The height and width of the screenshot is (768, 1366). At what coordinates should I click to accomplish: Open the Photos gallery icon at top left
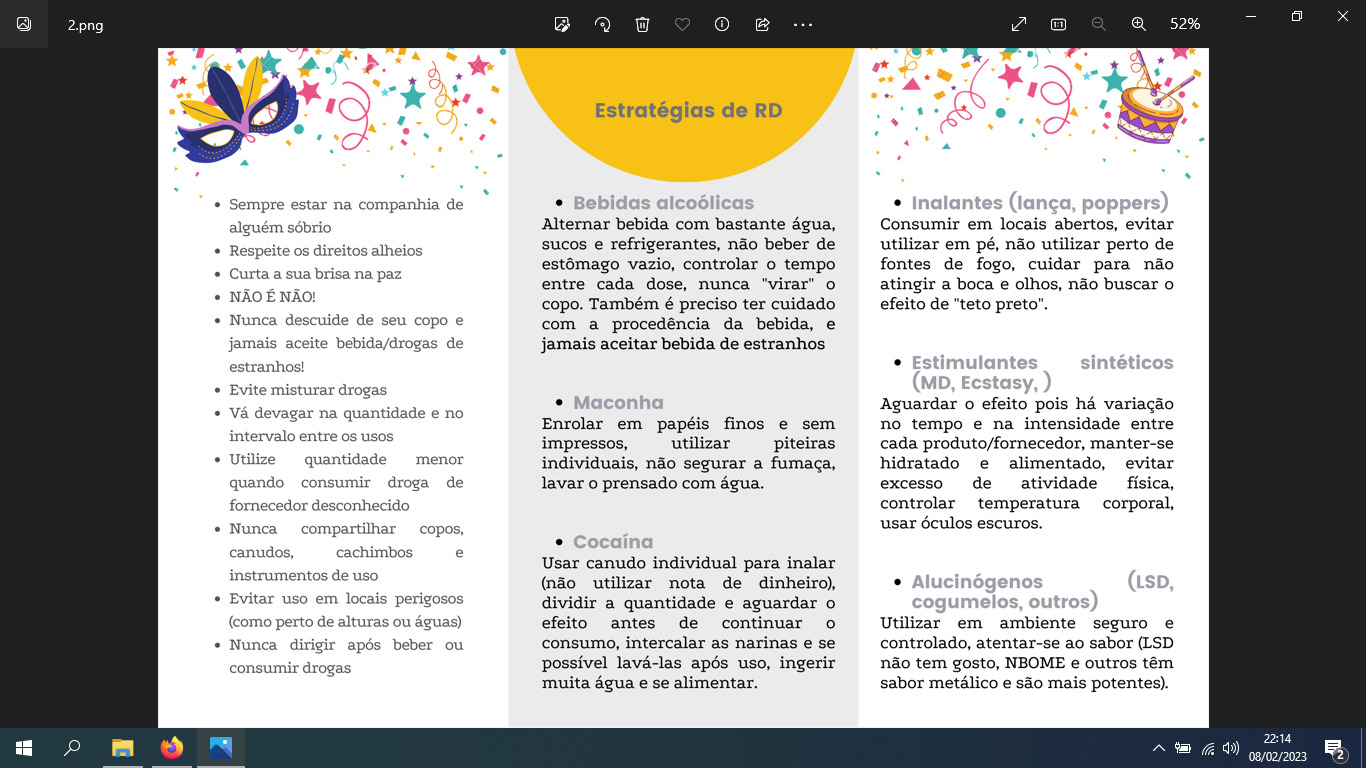(24, 24)
